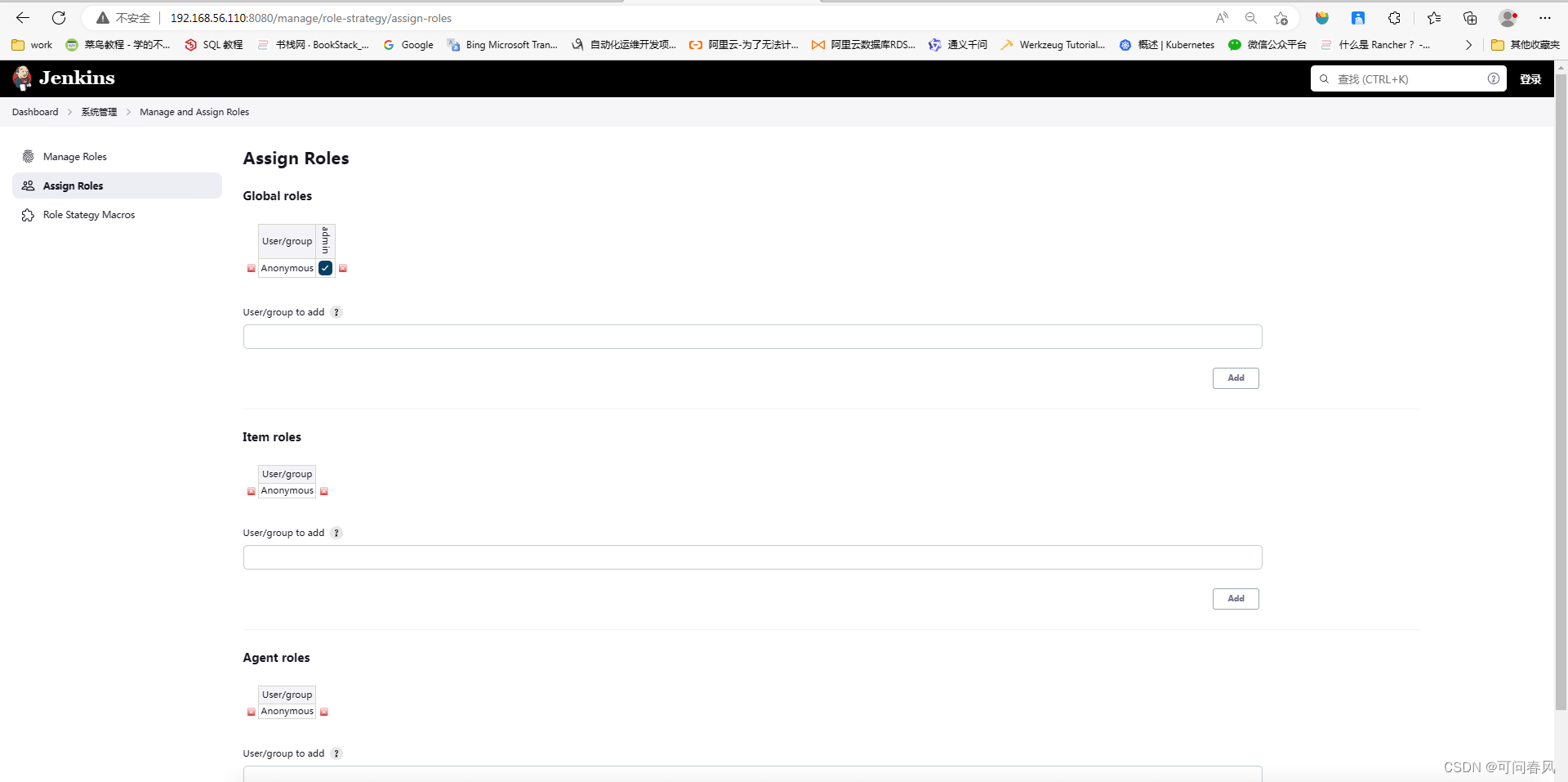
Task: Open 其他收藏夹 bookmarks folder
Action: (1525, 45)
